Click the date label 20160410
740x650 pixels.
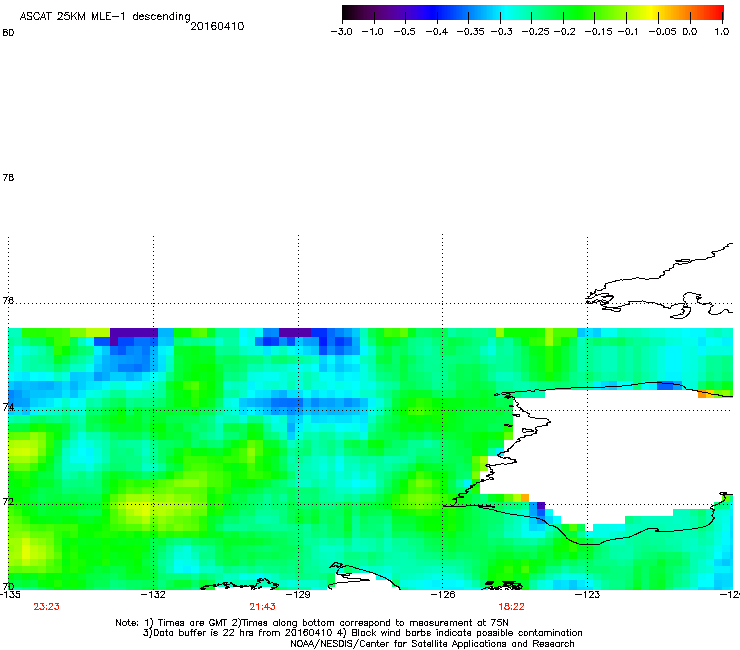(x=217, y=26)
